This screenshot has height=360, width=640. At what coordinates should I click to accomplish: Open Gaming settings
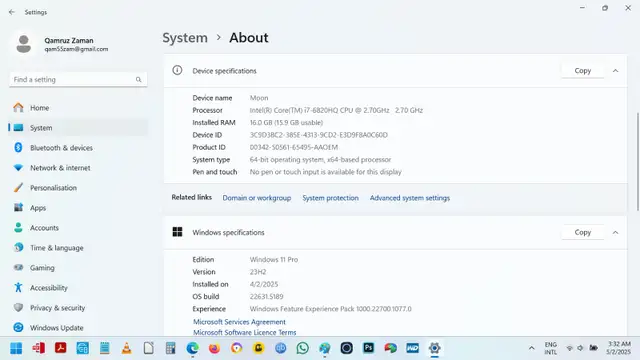[x=78, y=268]
